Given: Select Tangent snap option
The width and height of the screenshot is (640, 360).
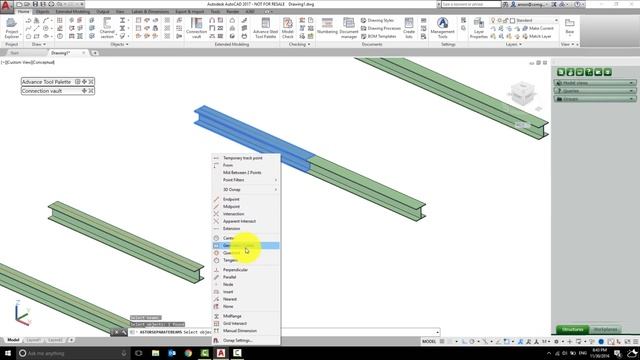Looking at the screenshot, I should pos(246,260).
